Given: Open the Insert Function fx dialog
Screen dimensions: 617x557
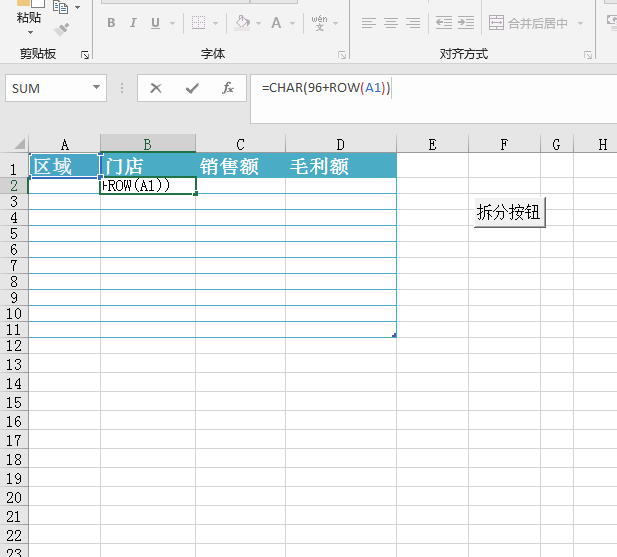Looking at the screenshot, I should (228, 88).
